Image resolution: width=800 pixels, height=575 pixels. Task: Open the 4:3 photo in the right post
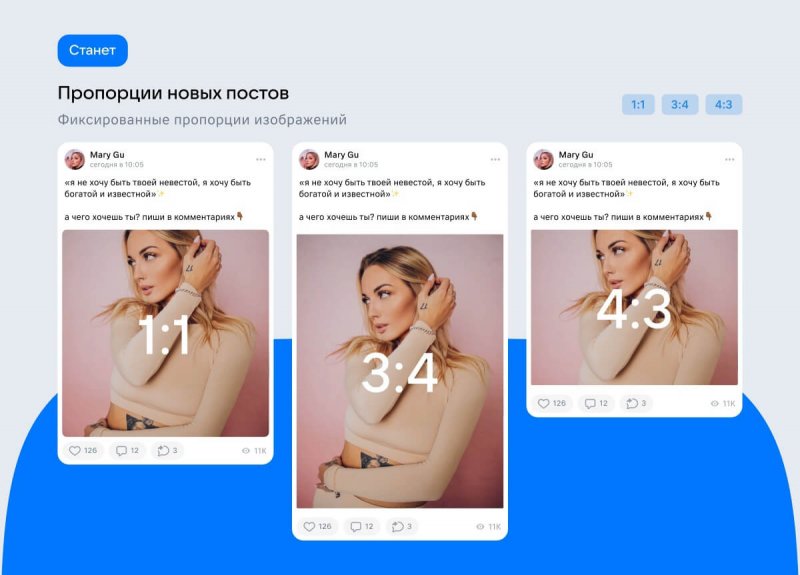click(x=634, y=307)
